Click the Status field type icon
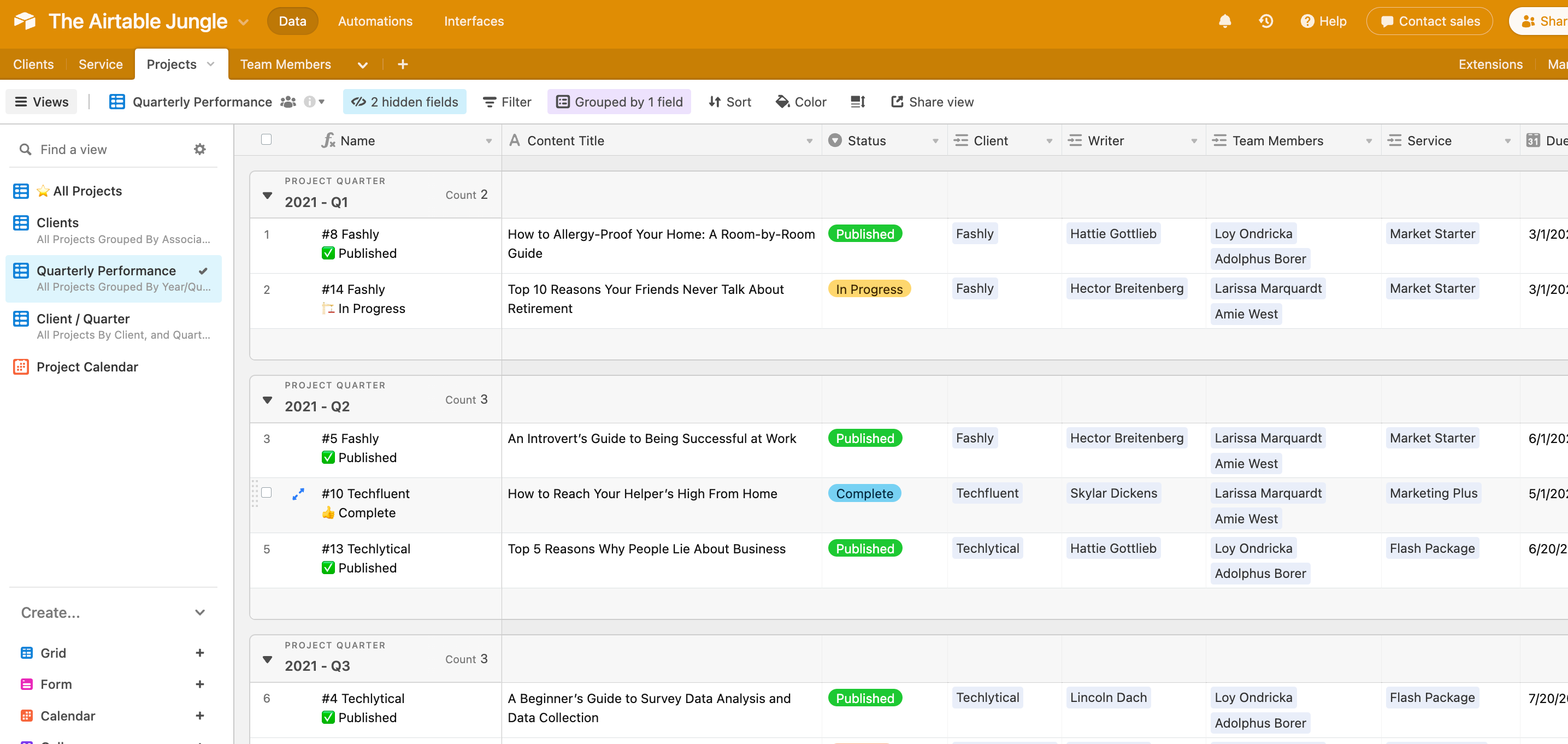The image size is (1568, 744). pyautogui.click(x=835, y=140)
